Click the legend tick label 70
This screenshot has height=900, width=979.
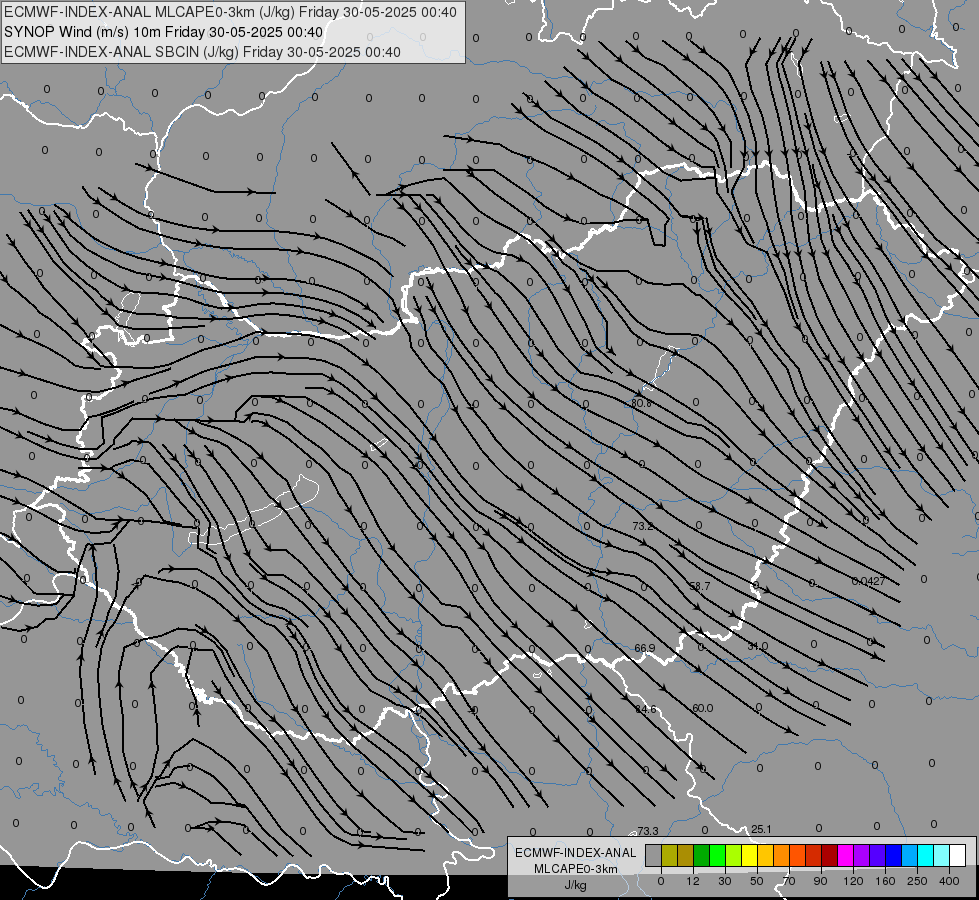[x=789, y=881]
